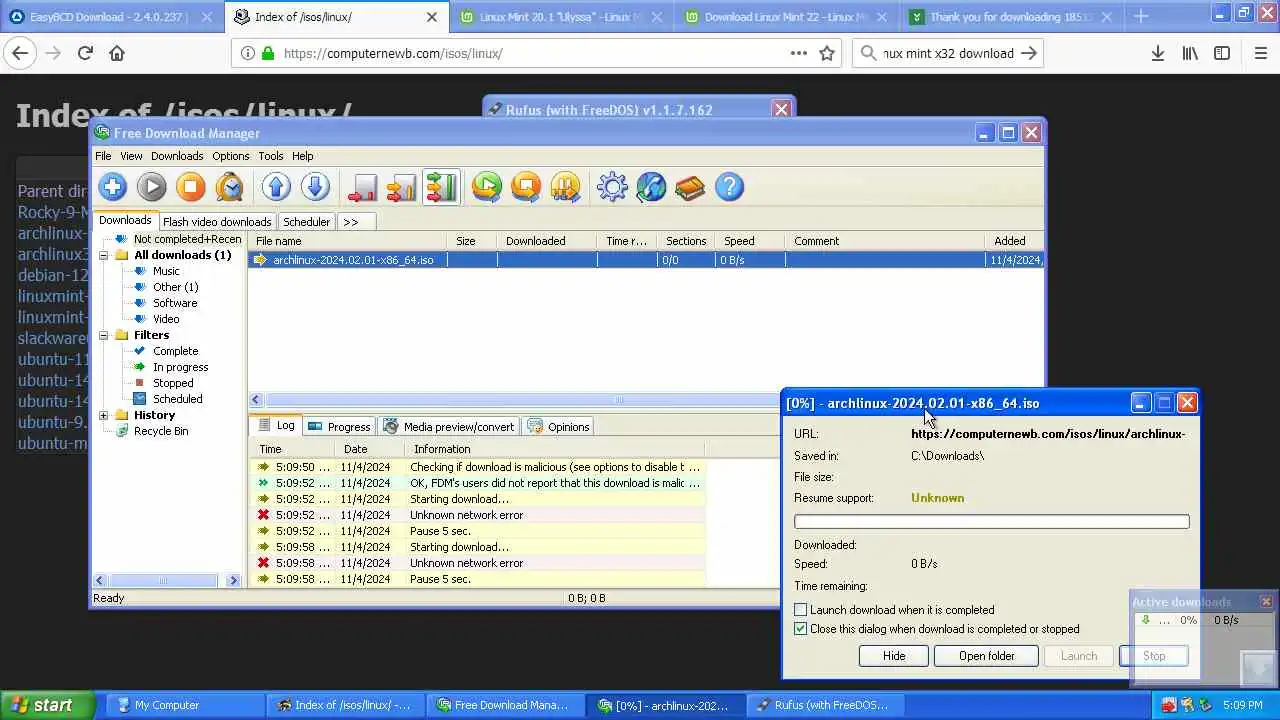Stop the download with the orange stop icon
Image resolution: width=1280 pixels, height=720 pixels.
pyautogui.click(x=190, y=187)
